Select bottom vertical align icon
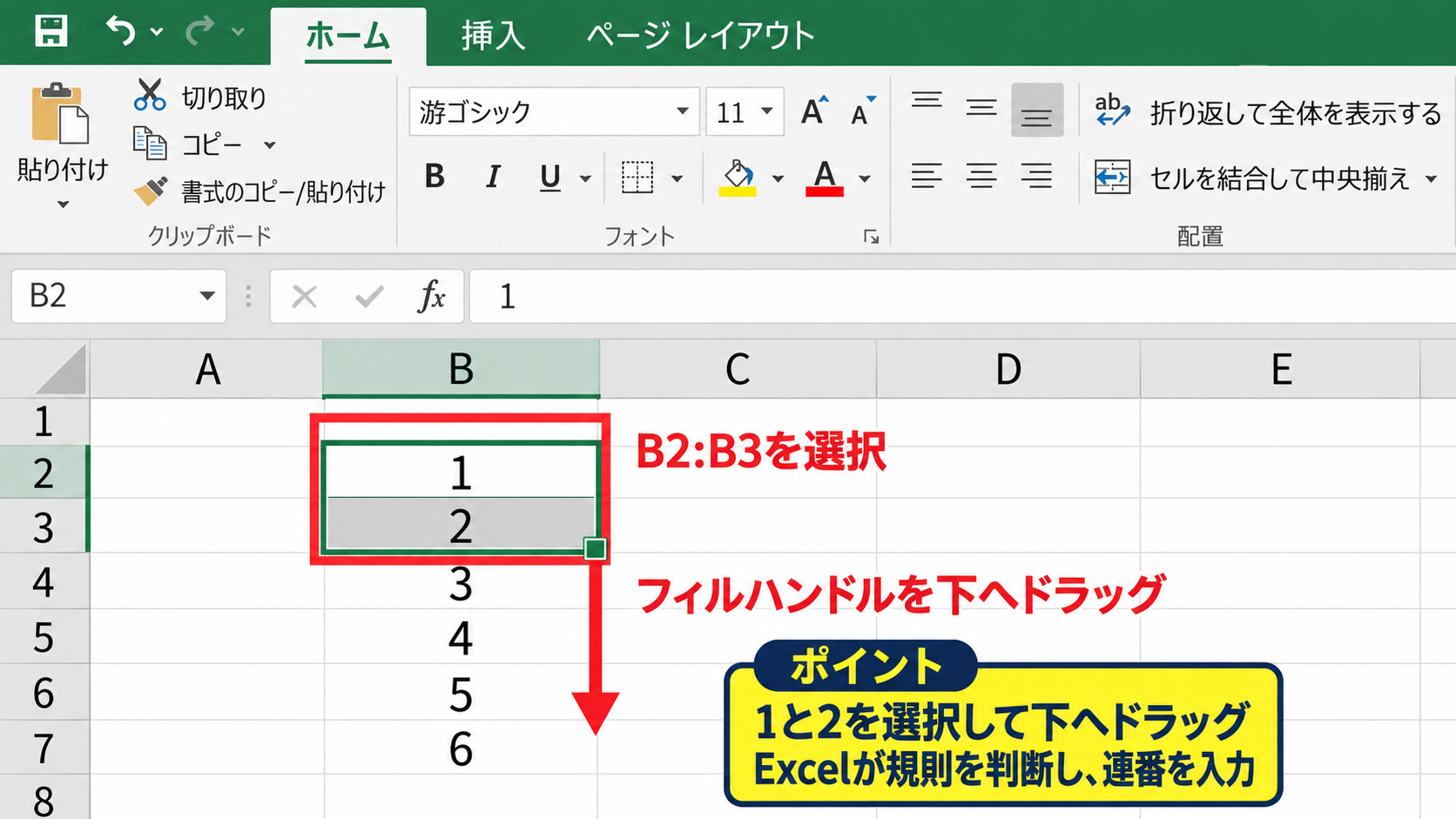The width and height of the screenshot is (1456, 819). [1037, 111]
